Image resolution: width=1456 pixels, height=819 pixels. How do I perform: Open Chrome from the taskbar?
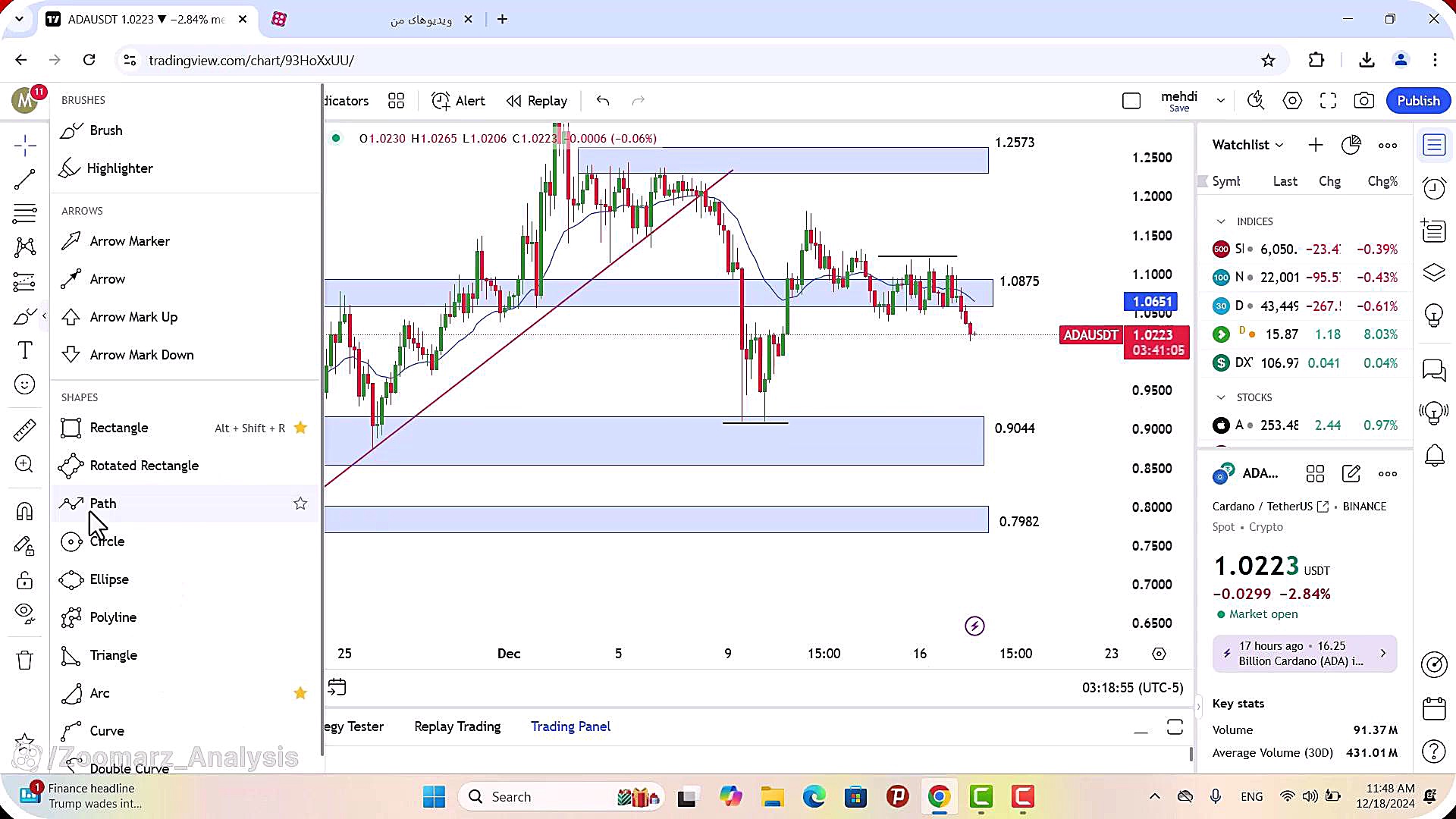point(939,797)
